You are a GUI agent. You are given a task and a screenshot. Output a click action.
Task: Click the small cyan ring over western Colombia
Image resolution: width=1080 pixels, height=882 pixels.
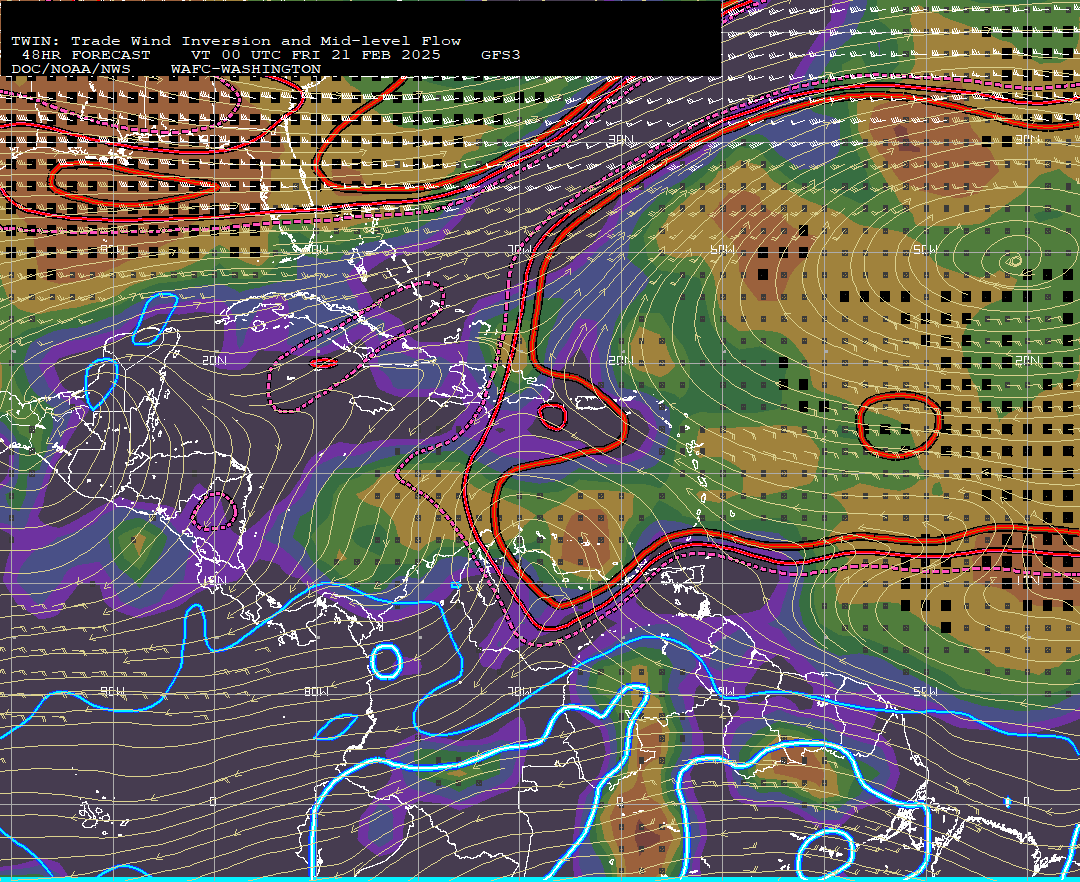[x=386, y=662]
